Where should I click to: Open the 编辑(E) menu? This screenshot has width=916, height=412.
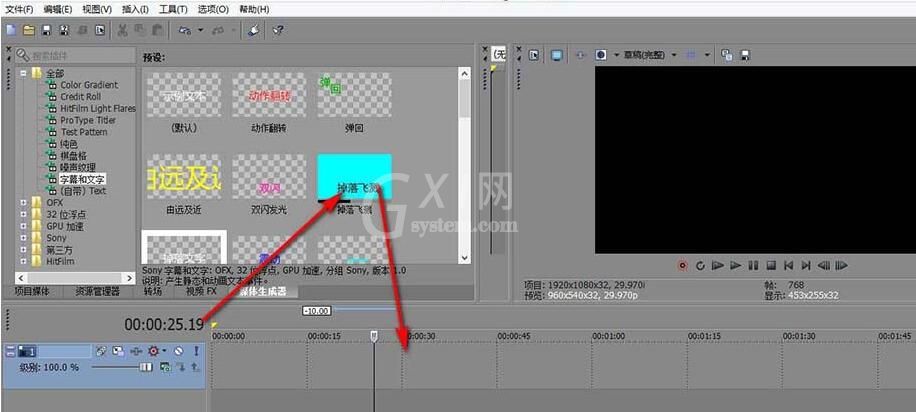click(58, 9)
